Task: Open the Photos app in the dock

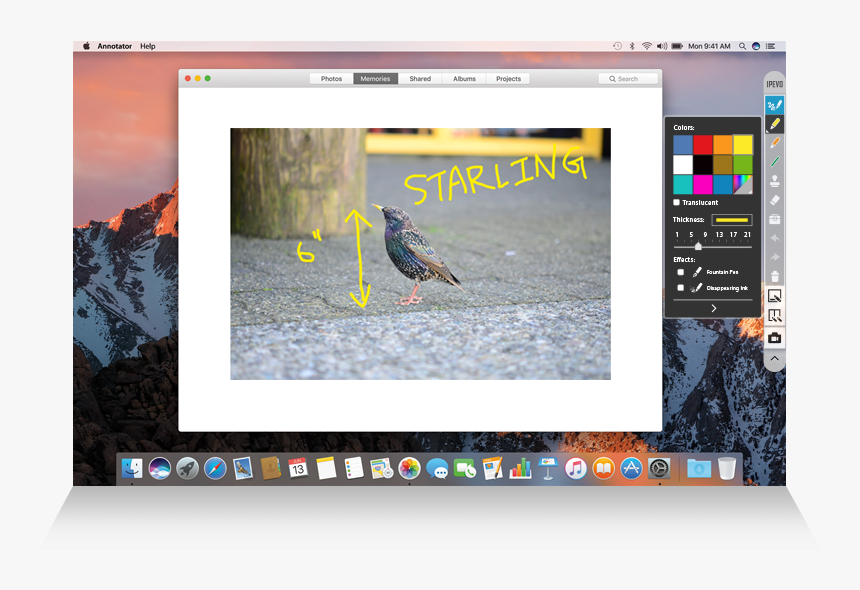Action: coord(409,469)
